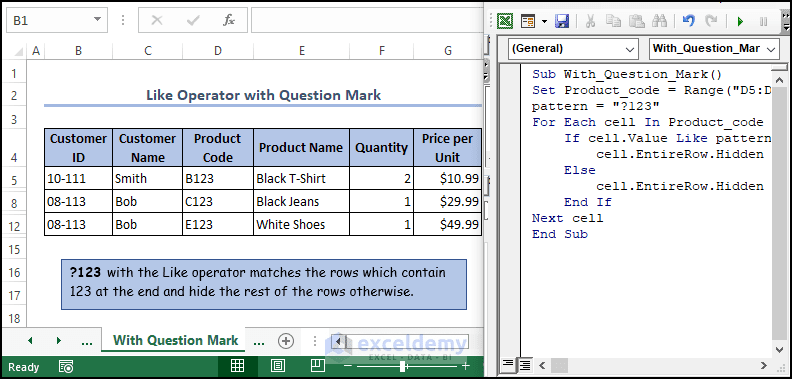
Task: Click the Sub With_Question_Mark() code line
Action: pos(627,75)
